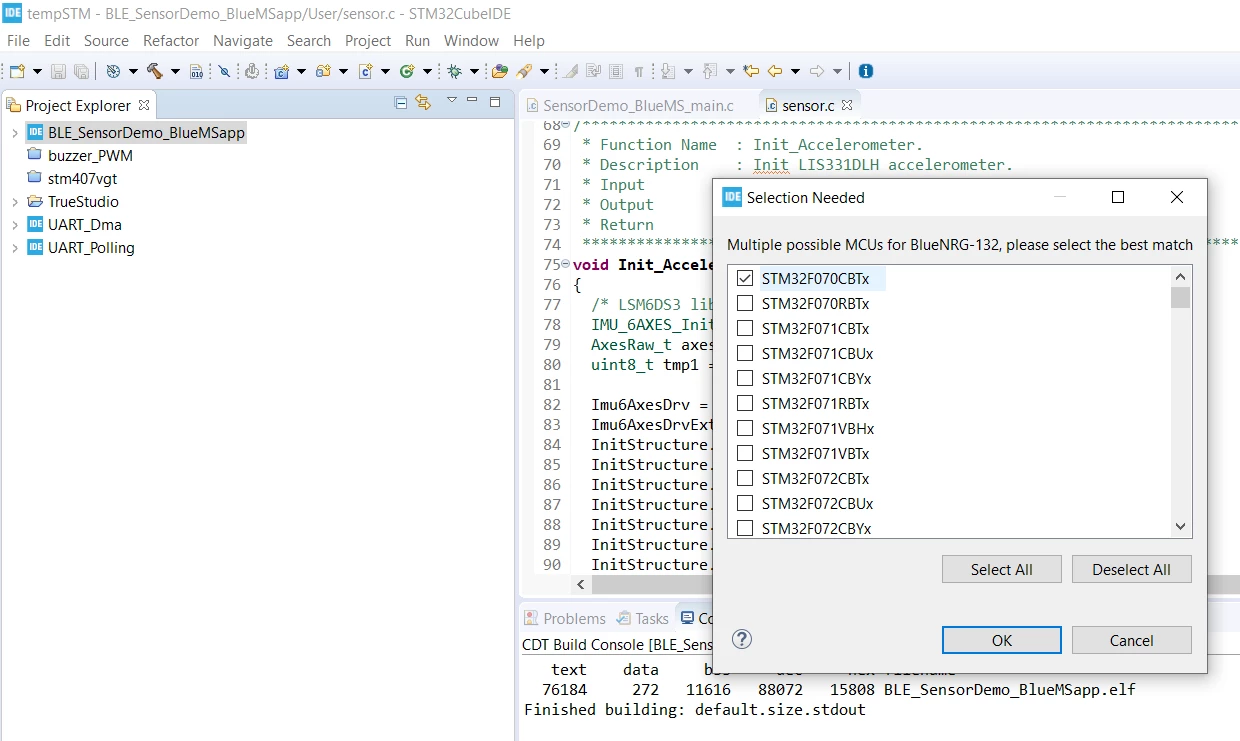Image resolution: width=1240 pixels, height=741 pixels.
Task: Check the STM32F071RBTx checkbox
Action: click(x=745, y=403)
